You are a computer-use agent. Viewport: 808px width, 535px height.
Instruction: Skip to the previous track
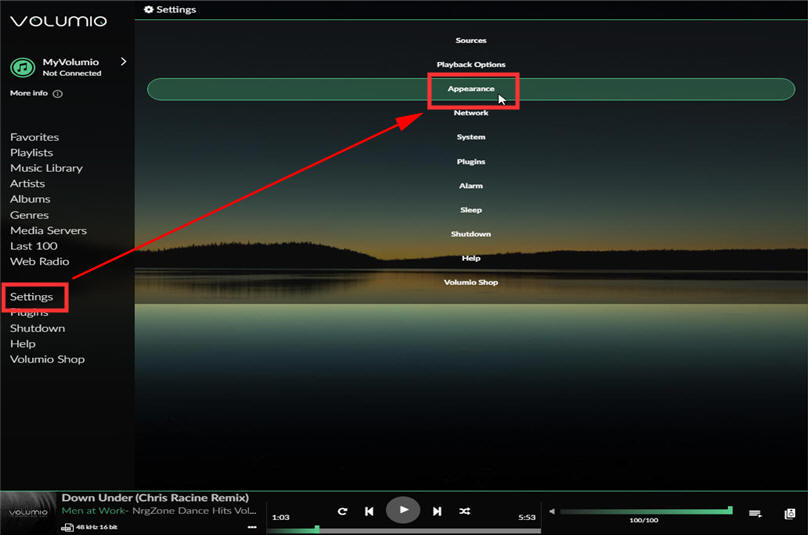pos(369,511)
